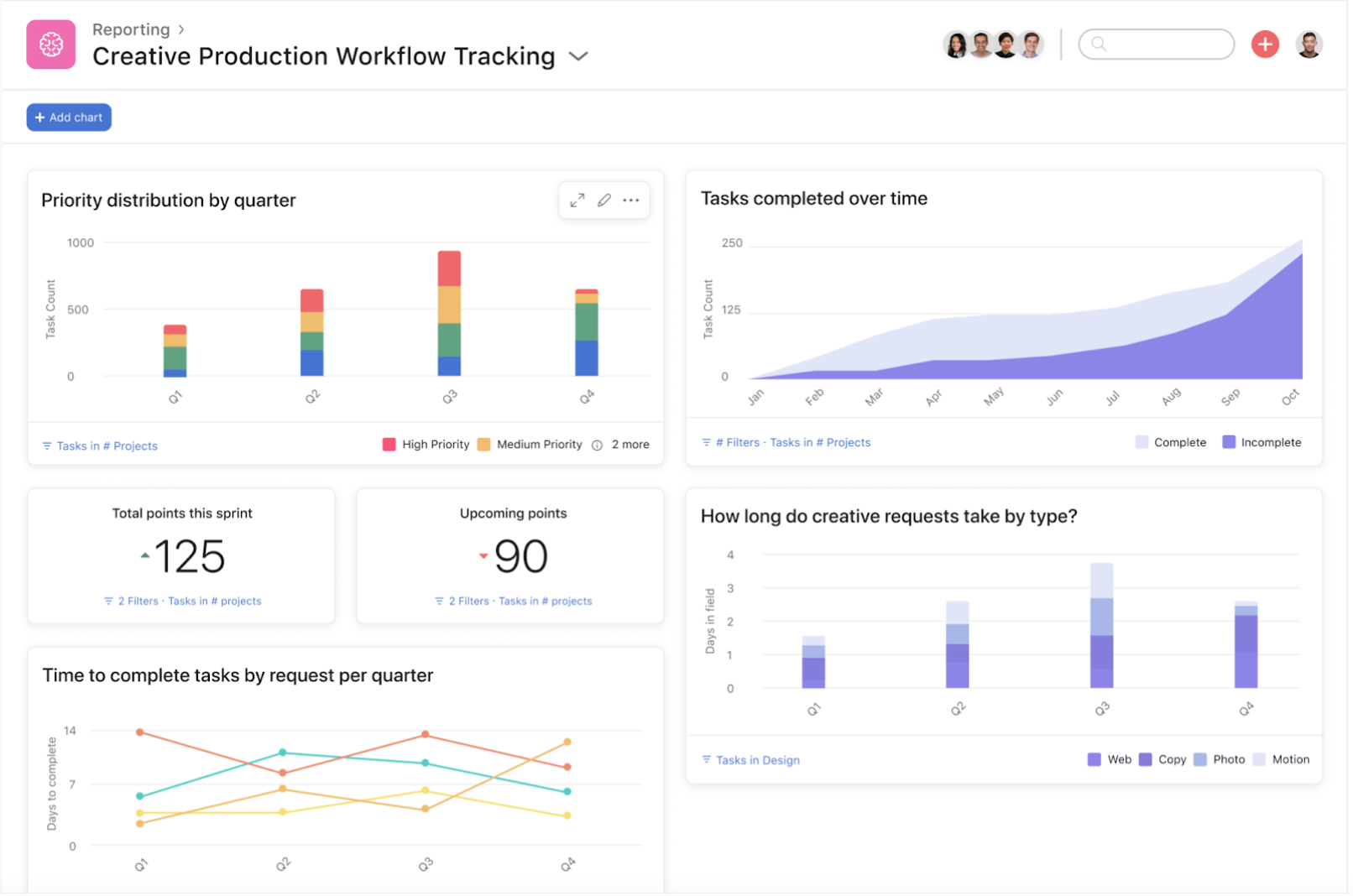Screen dimensions: 1353x896
Task: Open the user profile avatar
Action: (x=1309, y=44)
